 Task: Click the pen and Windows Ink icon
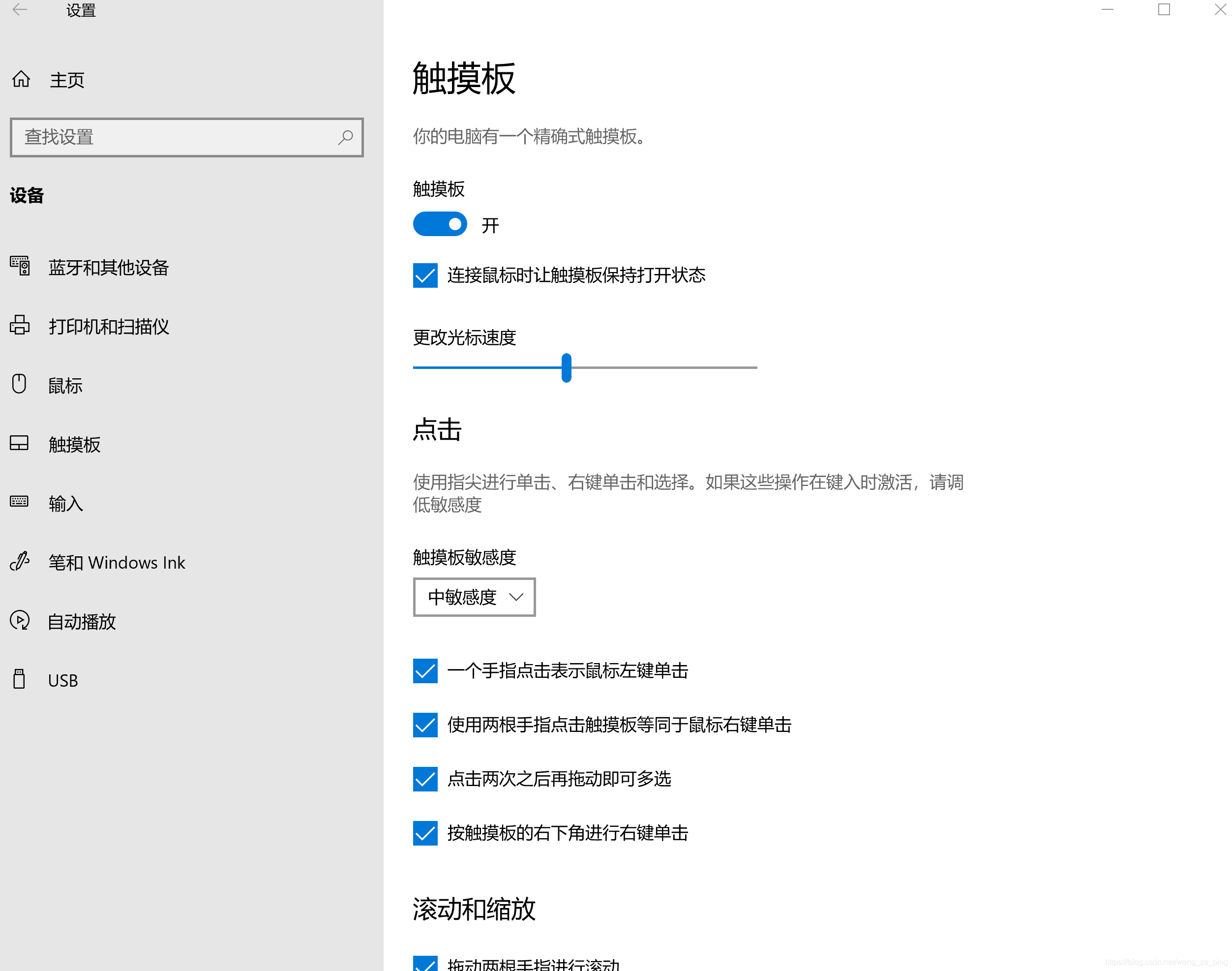[20, 561]
